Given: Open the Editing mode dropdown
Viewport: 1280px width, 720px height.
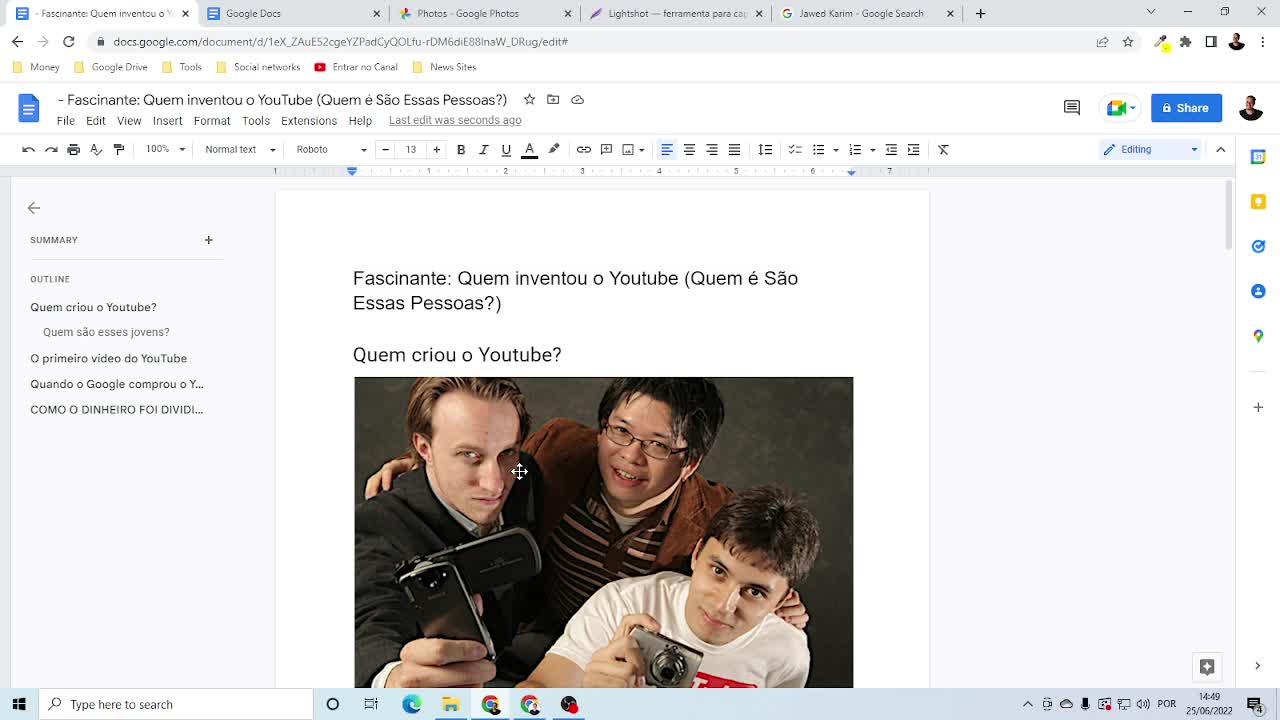Looking at the screenshot, I should pos(1150,149).
